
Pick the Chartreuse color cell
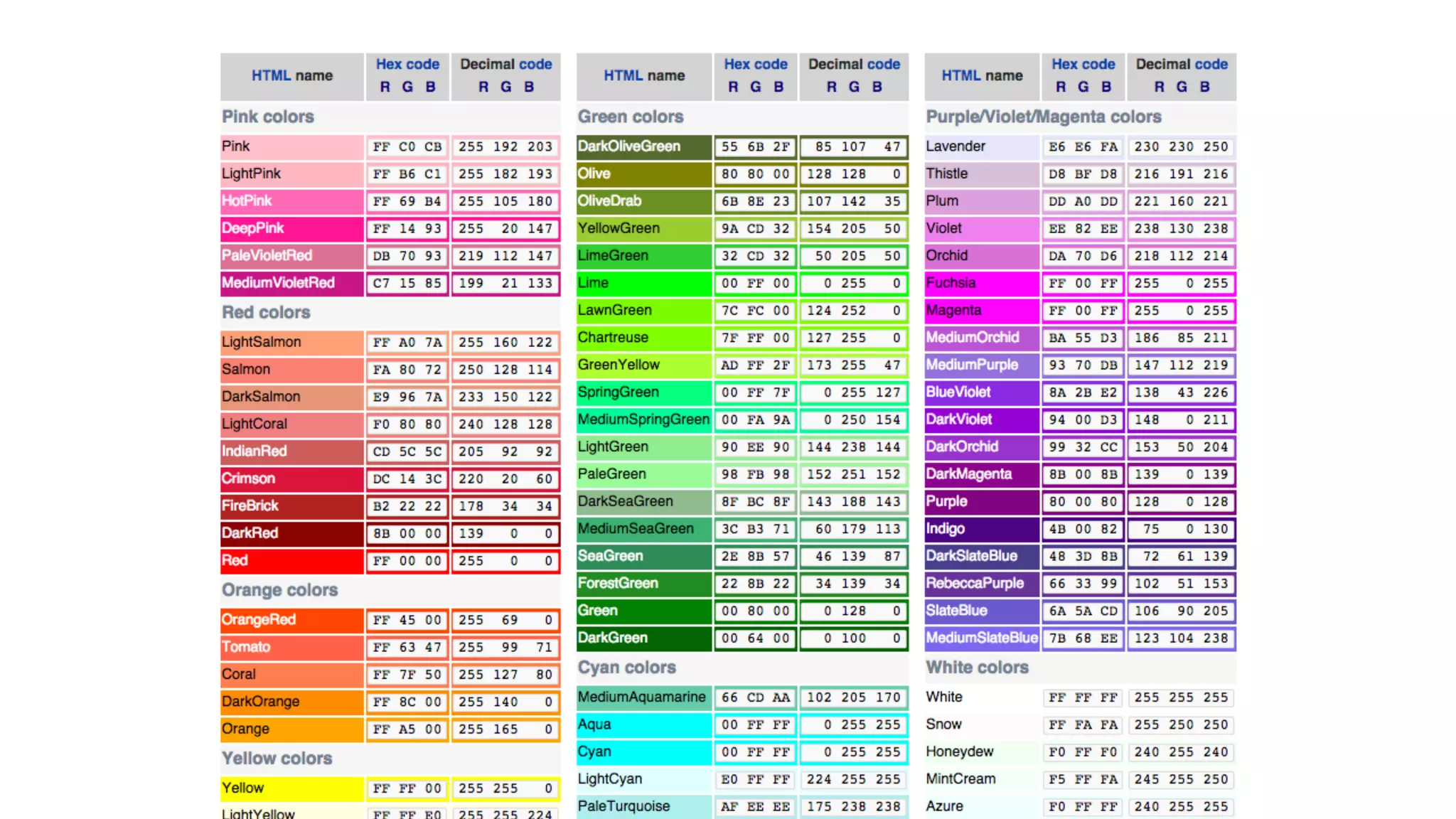coord(643,338)
